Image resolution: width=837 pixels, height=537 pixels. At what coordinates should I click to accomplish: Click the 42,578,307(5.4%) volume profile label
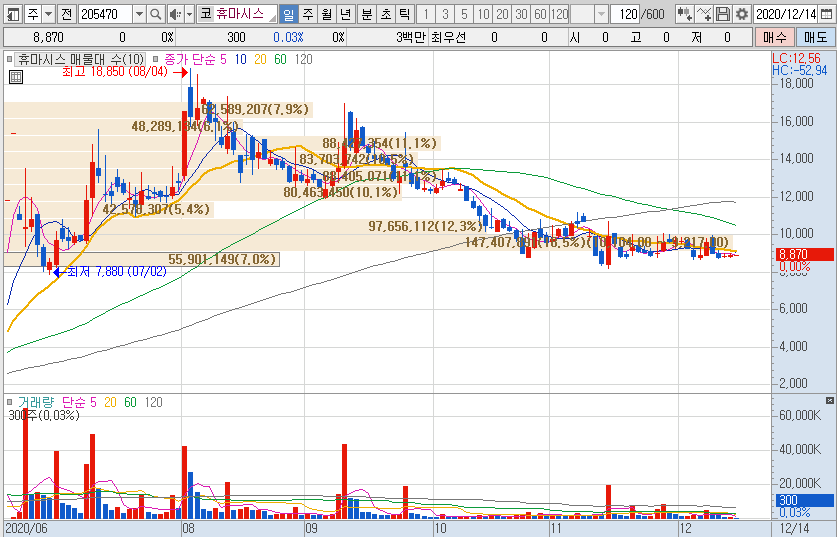pos(156,209)
